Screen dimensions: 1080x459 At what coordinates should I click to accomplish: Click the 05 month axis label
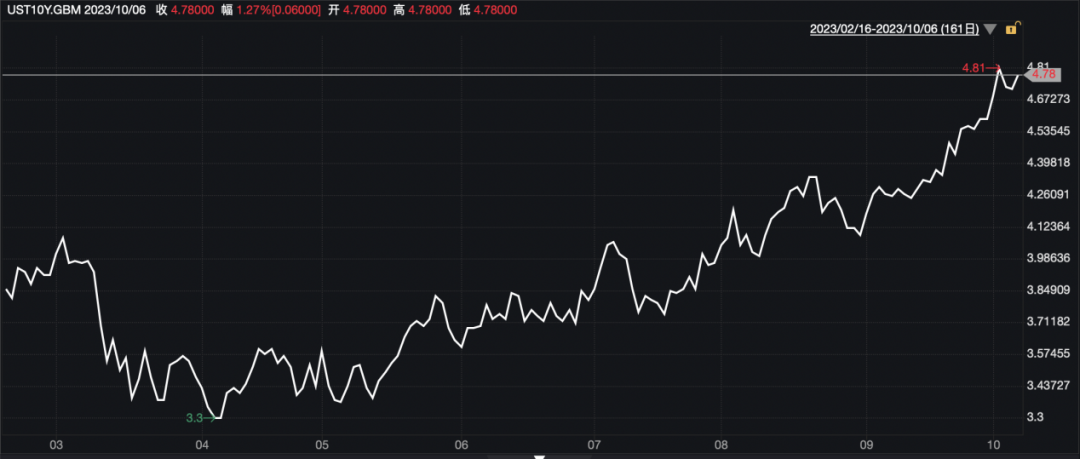(322, 445)
